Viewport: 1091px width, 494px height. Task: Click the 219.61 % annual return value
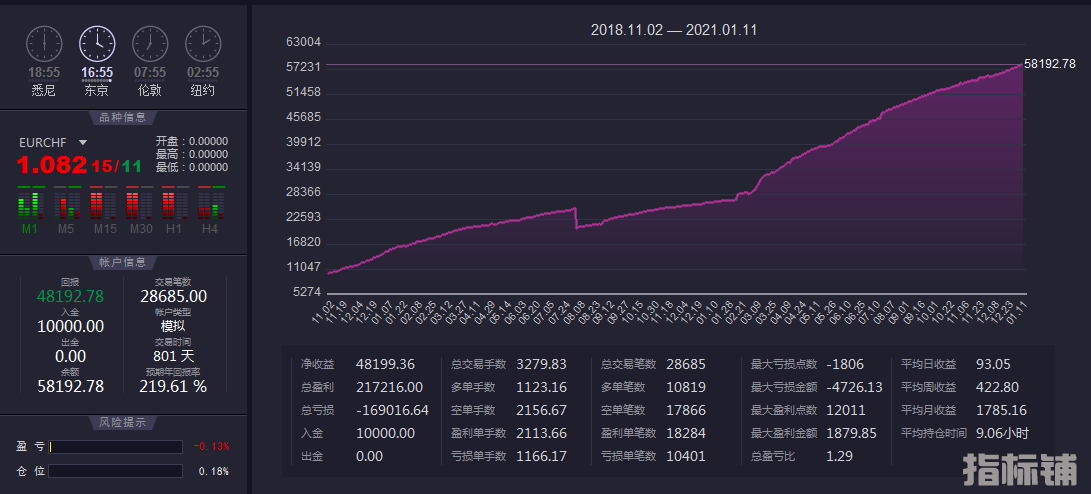pyautogui.click(x=173, y=386)
